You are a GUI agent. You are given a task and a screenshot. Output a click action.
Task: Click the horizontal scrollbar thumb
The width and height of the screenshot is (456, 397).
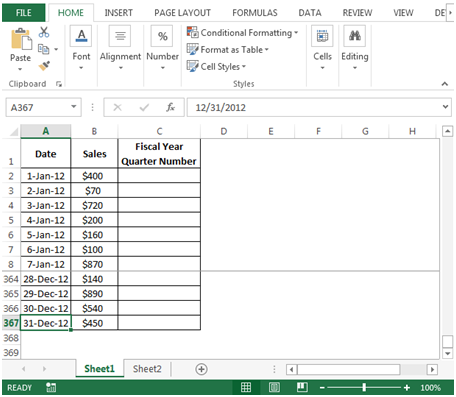[x=349, y=369]
